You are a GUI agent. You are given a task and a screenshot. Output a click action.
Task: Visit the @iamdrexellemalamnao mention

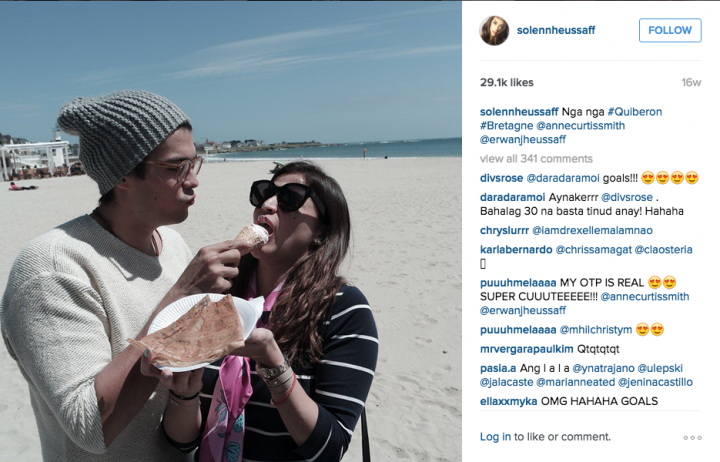592,231
